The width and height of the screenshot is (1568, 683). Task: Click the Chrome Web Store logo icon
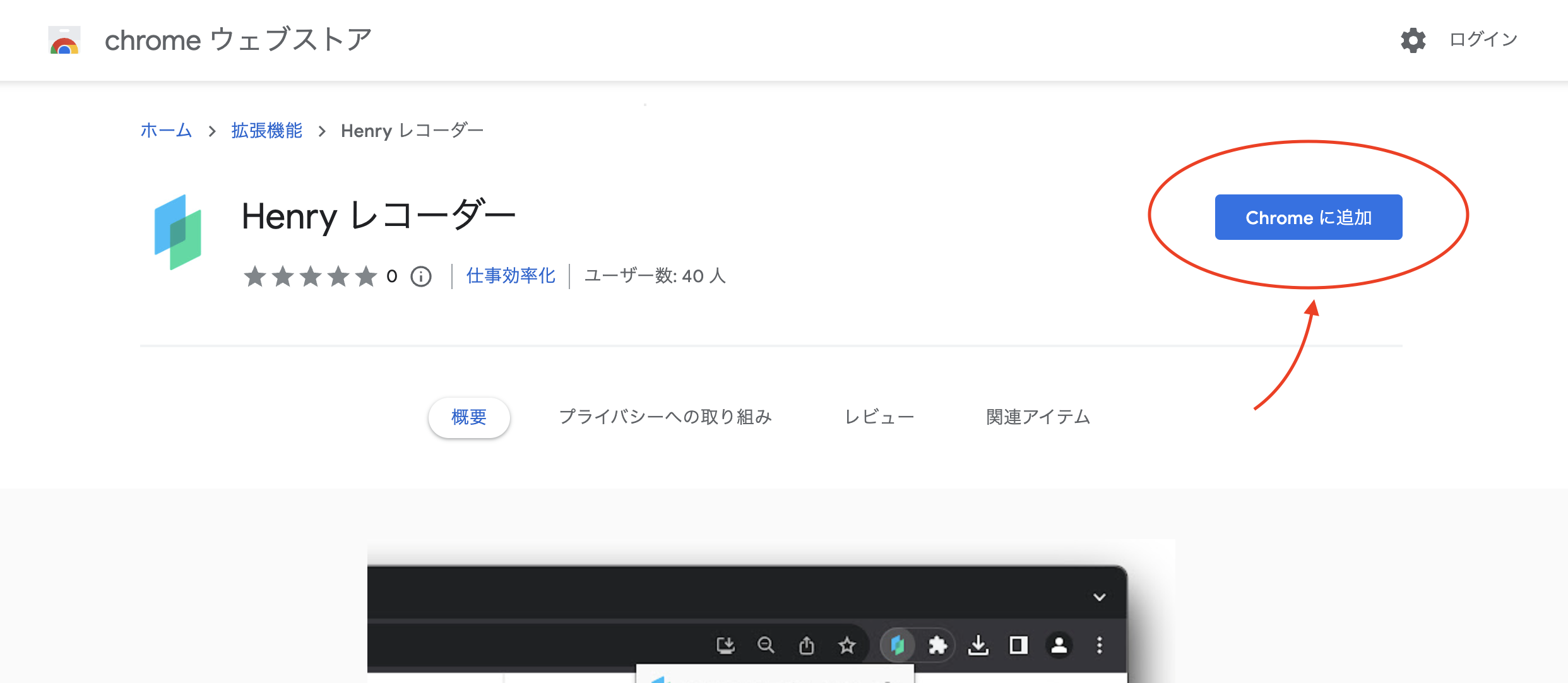pyautogui.click(x=64, y=40)
